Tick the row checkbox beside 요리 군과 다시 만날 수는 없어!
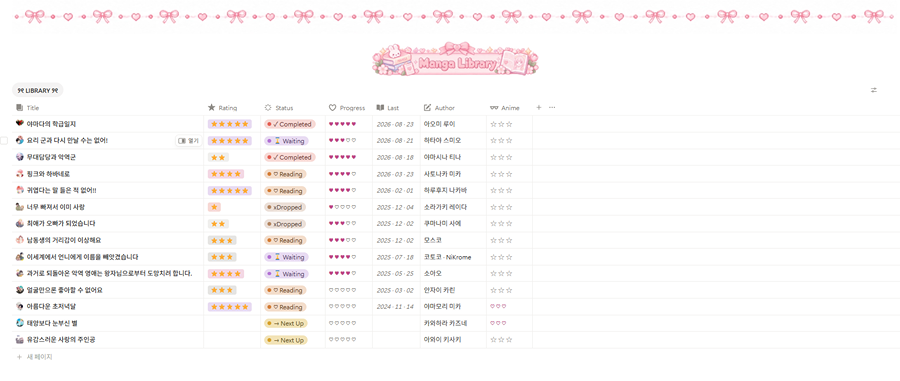The height and width of the screenshot is (381, 900). (5, 141)
